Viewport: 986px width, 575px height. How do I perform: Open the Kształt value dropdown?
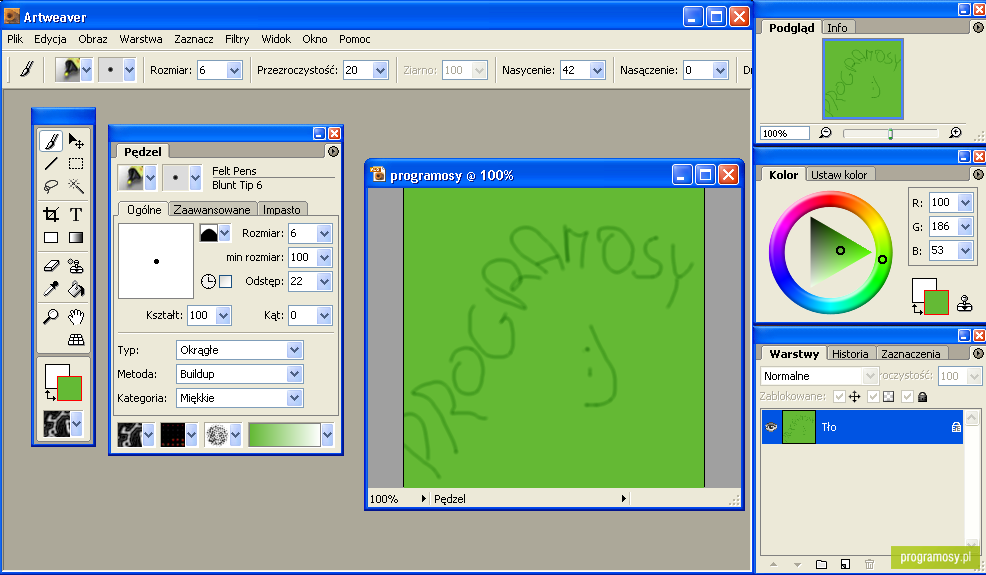(x=223, y=315)
